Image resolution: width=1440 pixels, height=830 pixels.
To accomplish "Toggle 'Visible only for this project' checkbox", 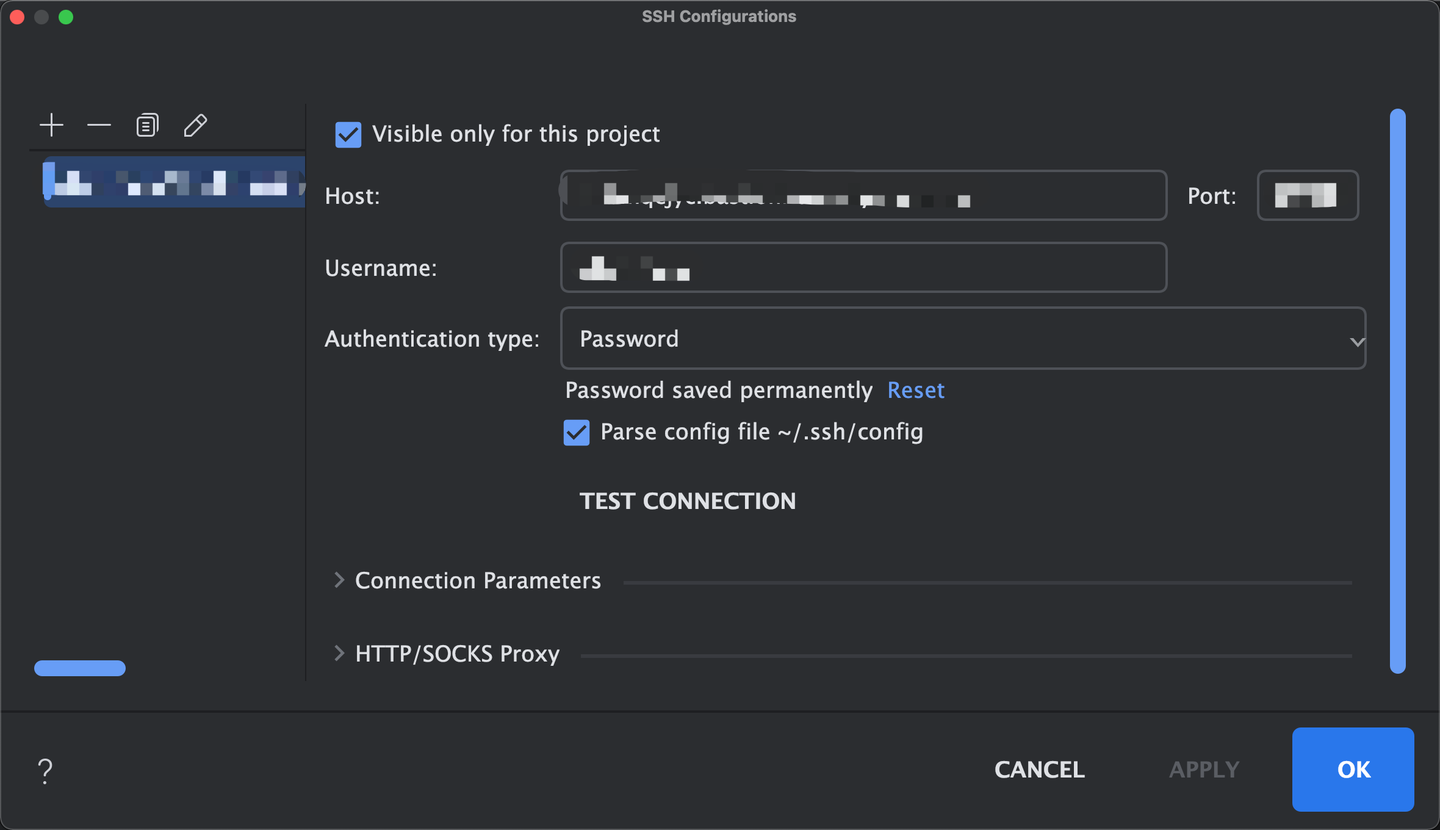I will point(348,134).
